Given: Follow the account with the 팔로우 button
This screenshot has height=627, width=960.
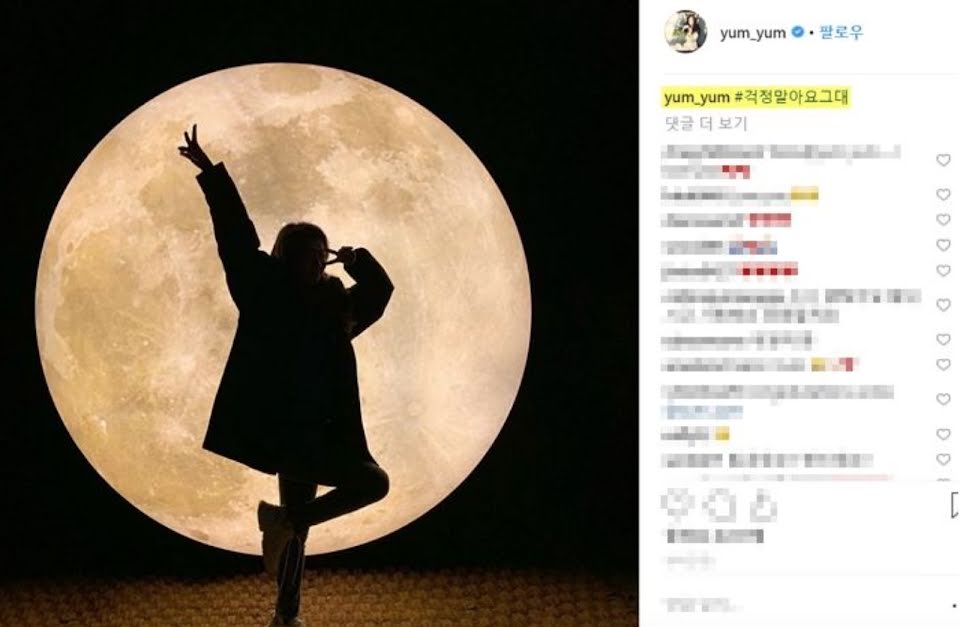Looking at the screenshot, I should coord(841,32).
